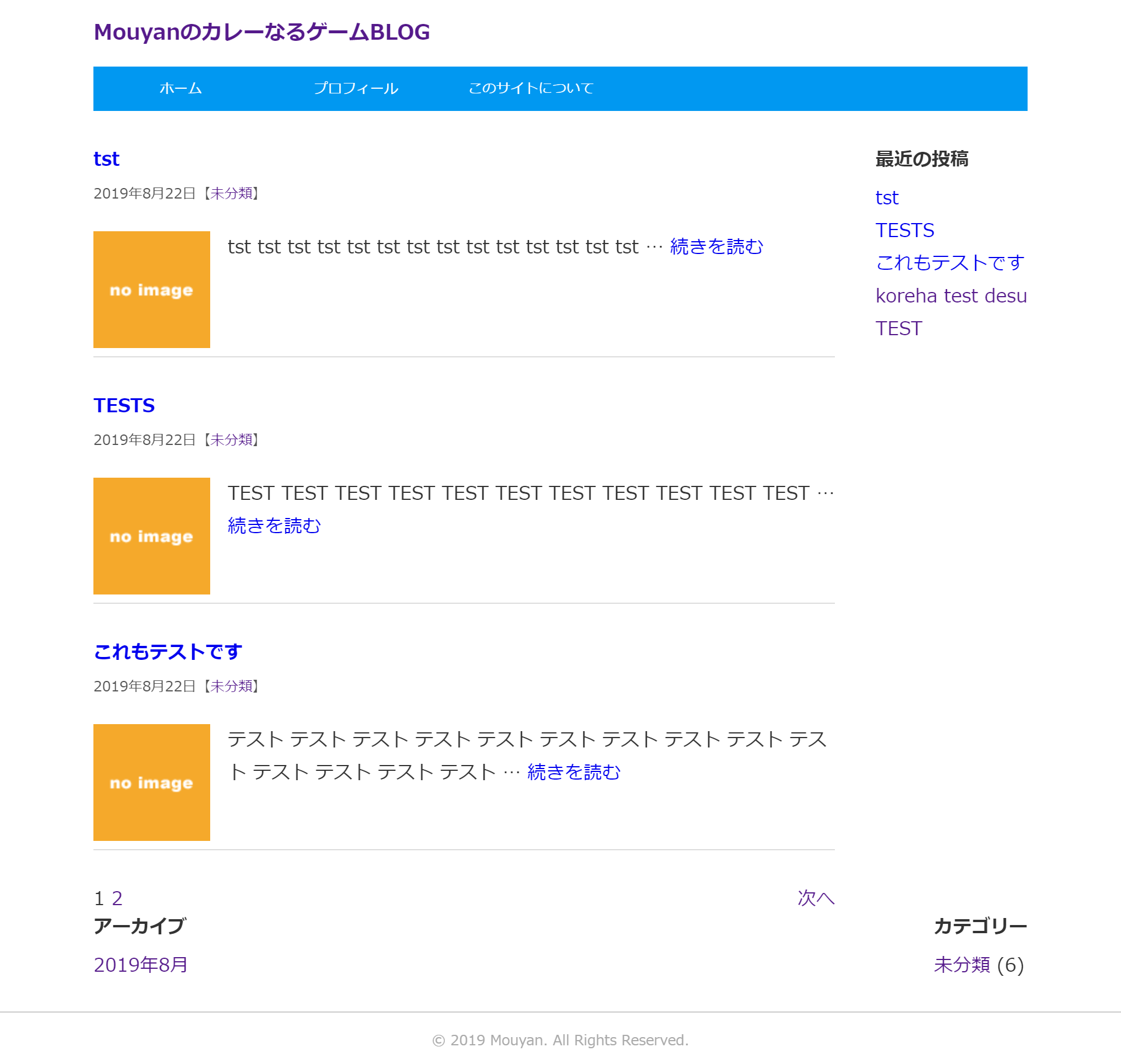
Task: Open the 2019年8月 archive link
Action: click(140, 965)
